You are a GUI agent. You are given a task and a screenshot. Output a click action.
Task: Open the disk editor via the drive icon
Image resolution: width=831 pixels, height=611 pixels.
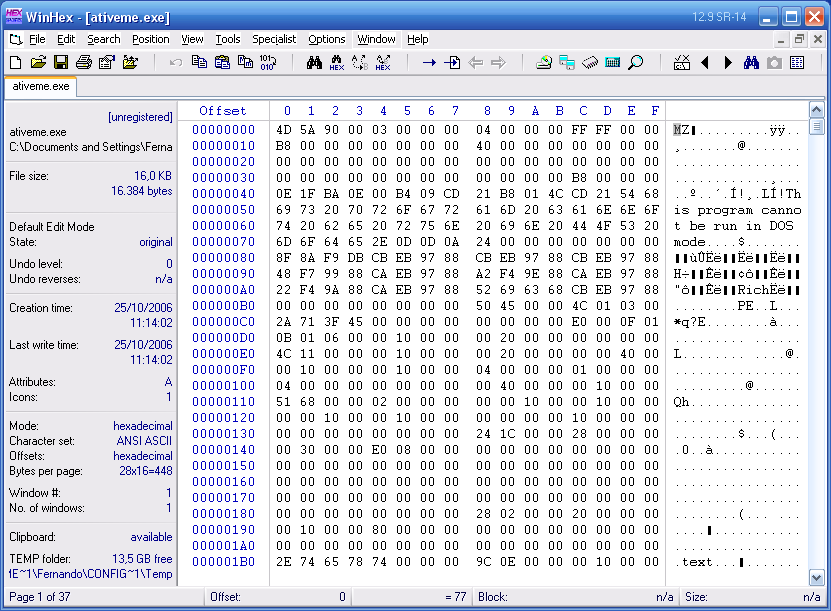pos(544,63)
